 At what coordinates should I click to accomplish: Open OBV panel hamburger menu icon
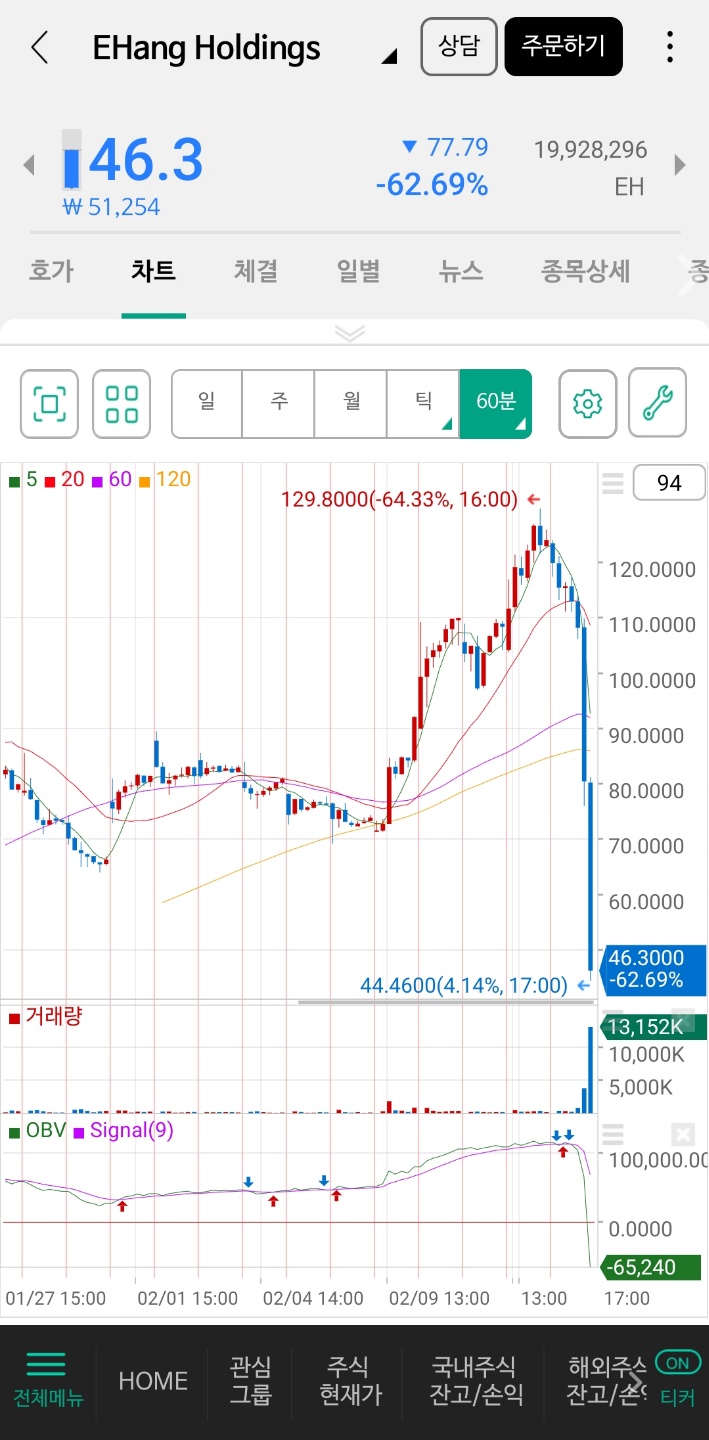(612, 1135)
